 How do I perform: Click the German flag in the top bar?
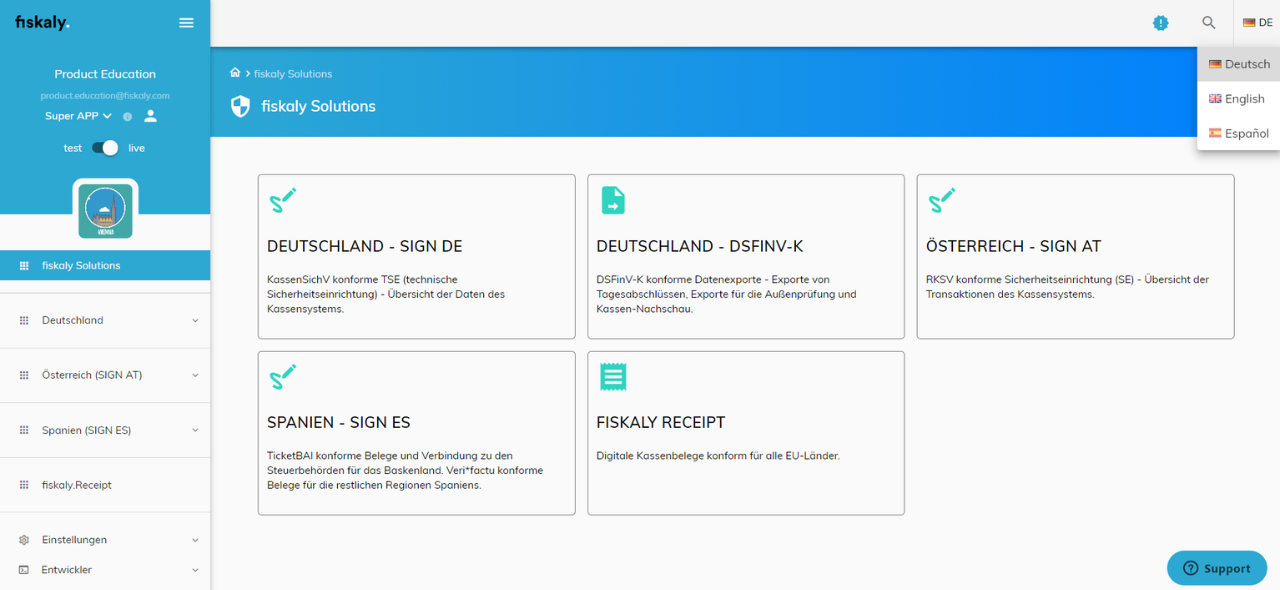(x=1249, y=22)
